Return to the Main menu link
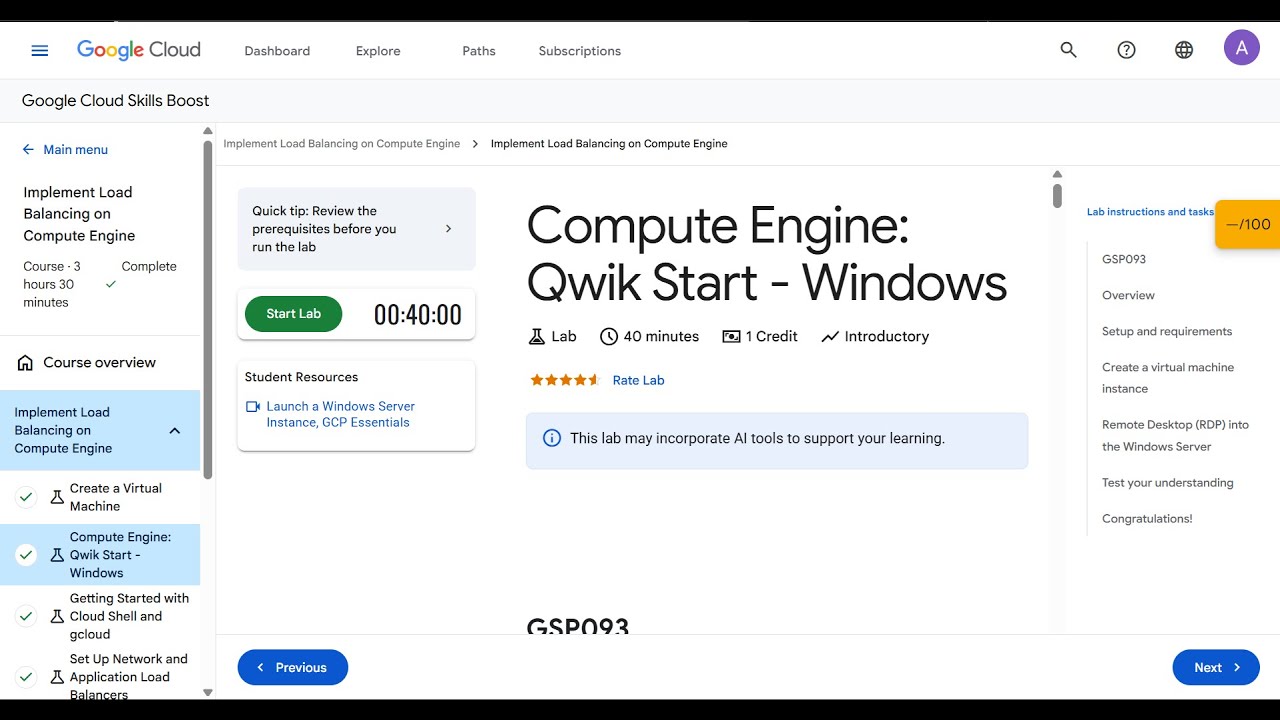The image size is (1280, 720). [75, 150]
